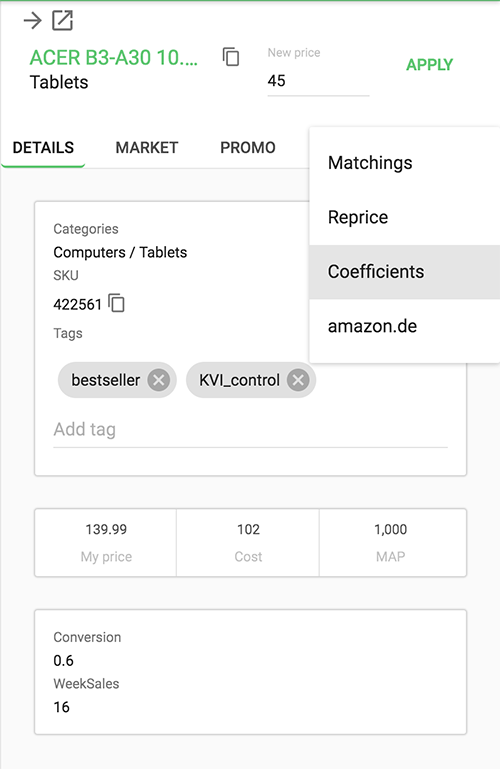
Task: Remove the KVI_control tag
Action: click(x=298, y=380)
